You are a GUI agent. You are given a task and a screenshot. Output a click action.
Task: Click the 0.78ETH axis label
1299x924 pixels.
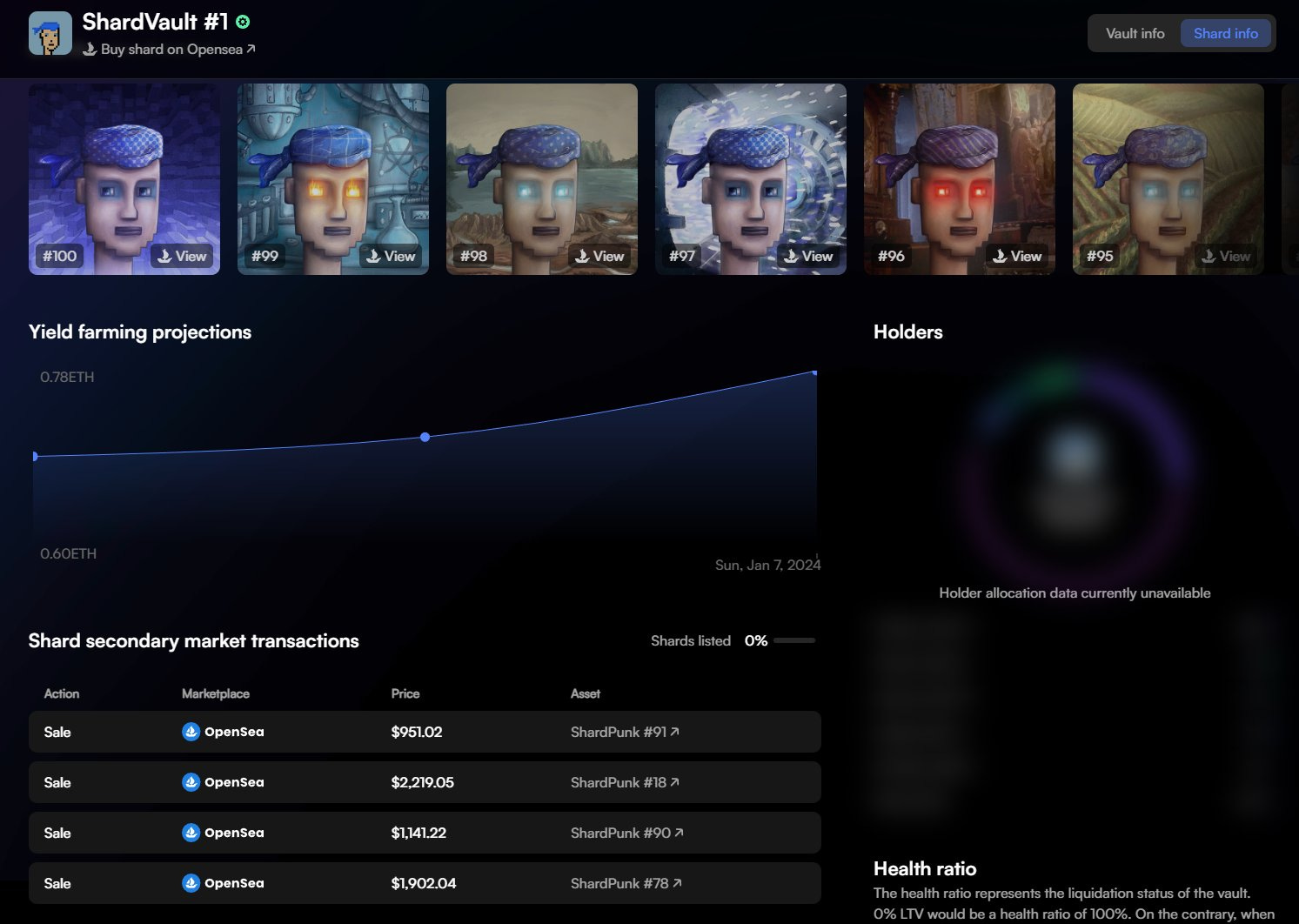coord(67,377)
